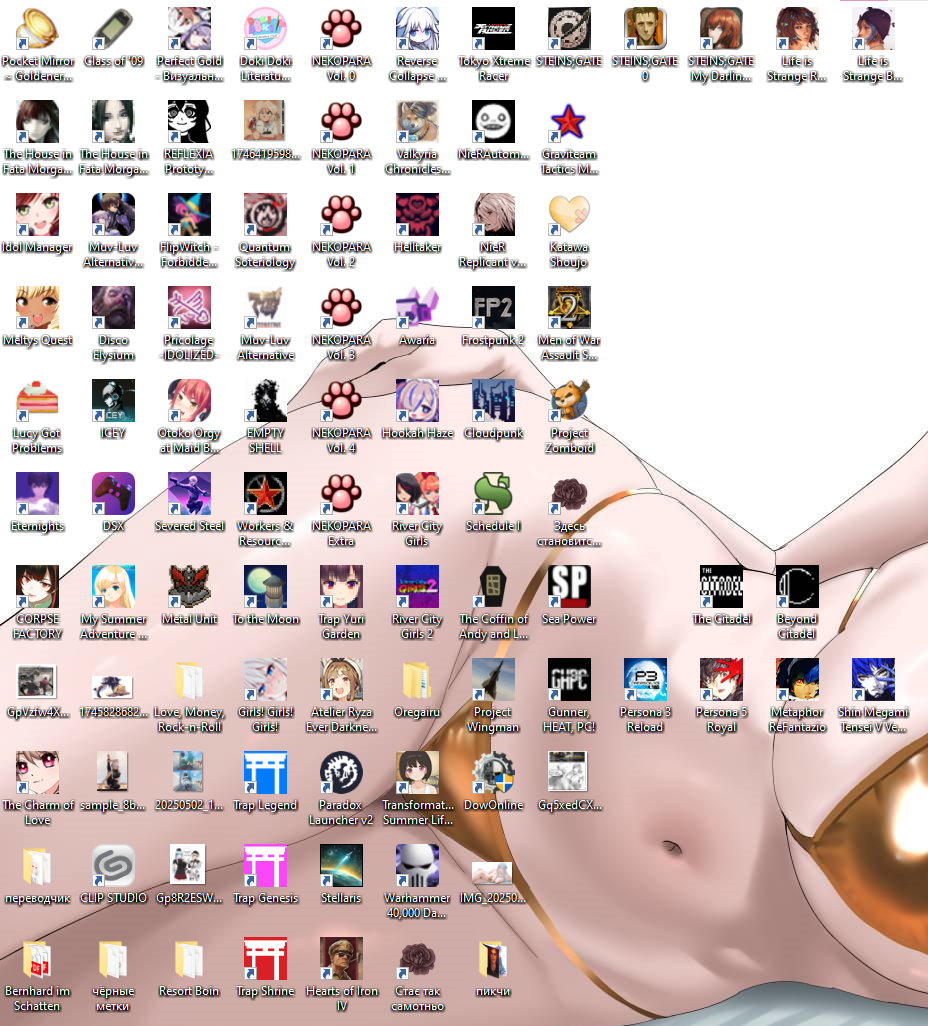The image size is (928, 1026).
Task: Select the STEINS;GATE 0 shortcut
Action: (645, 29)
